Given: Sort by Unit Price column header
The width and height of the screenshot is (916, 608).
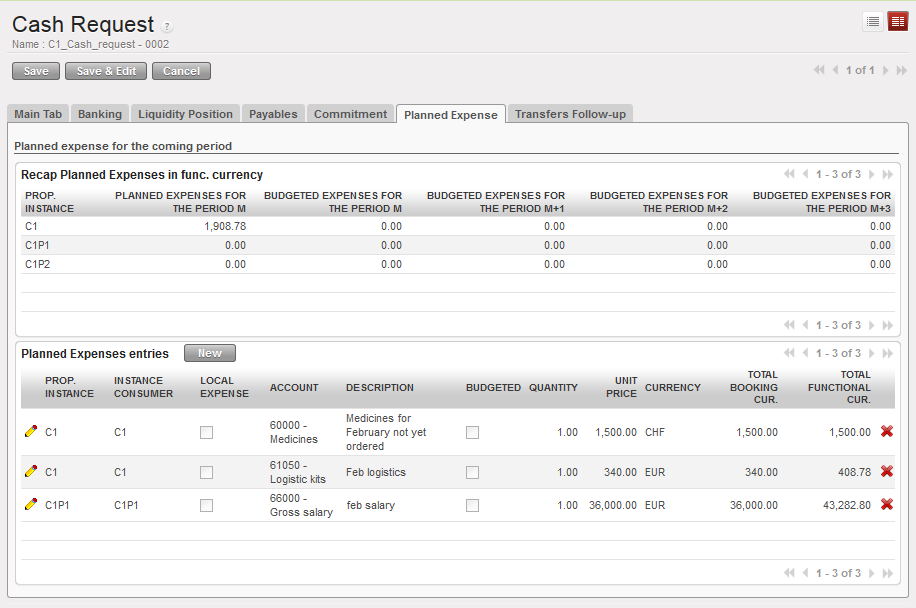Looking at the screenshot, I should pos(621,387).
